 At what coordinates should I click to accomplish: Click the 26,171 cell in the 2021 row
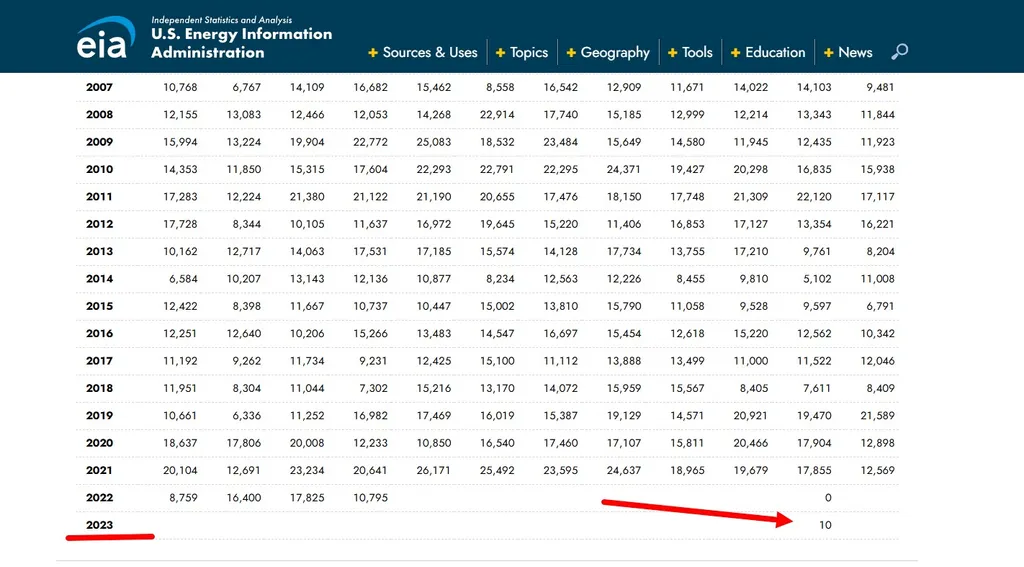[434, 470]
